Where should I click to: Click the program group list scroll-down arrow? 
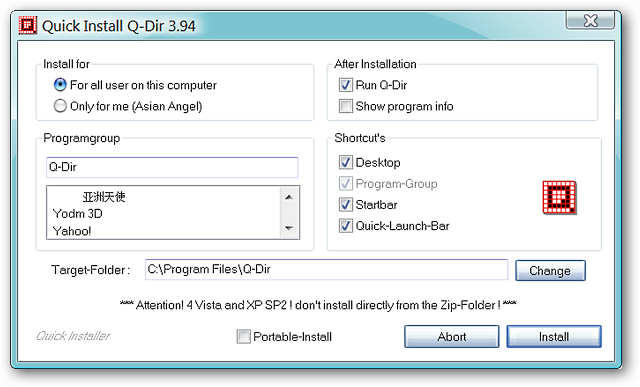point(289,228)
